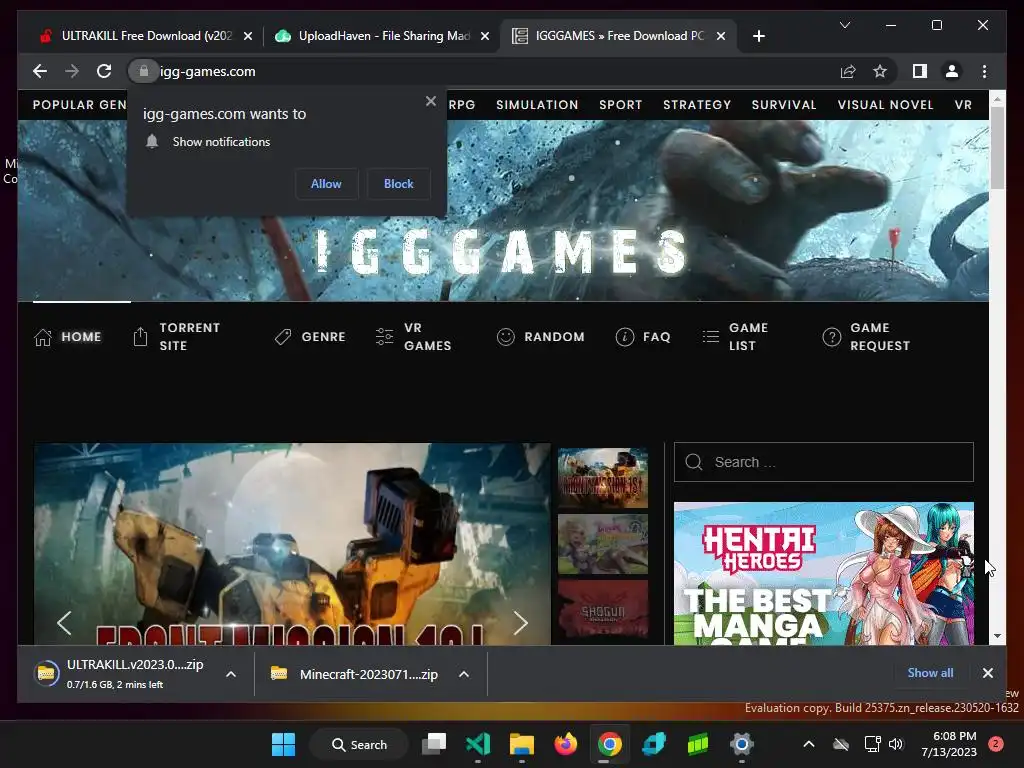Click the page vertical scrollbar
Viewport: 1024px width, 768px height.
coord(997,147)
